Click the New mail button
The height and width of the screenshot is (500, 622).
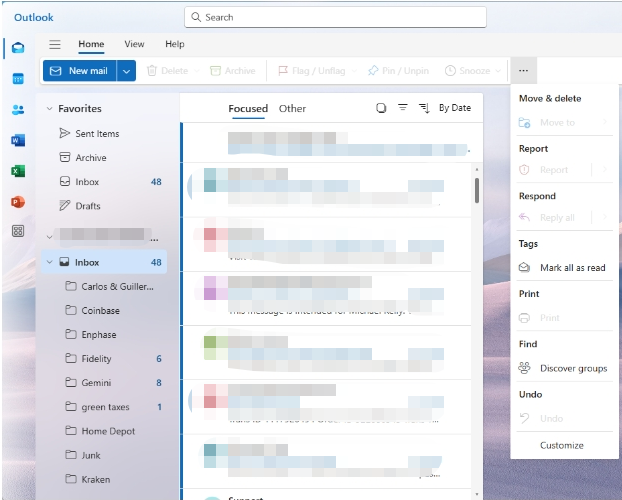point(80,71)
